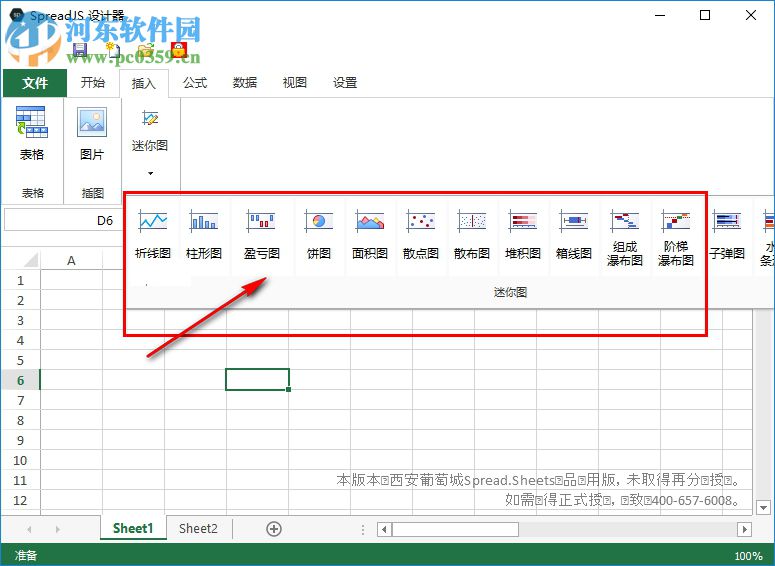The width and height of the screenshot is (775, 566).
Task: Switch to the 视图 tab
Action: 295,83
